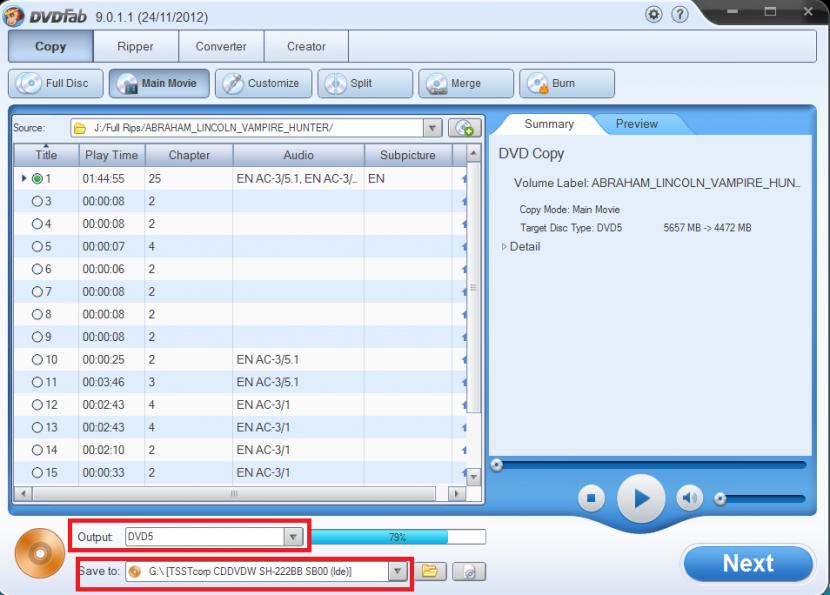Image resolution: width=830 pixels, height=595 pixels.
Task: Expand the Detail section in Summary
Action: (505, 247)
